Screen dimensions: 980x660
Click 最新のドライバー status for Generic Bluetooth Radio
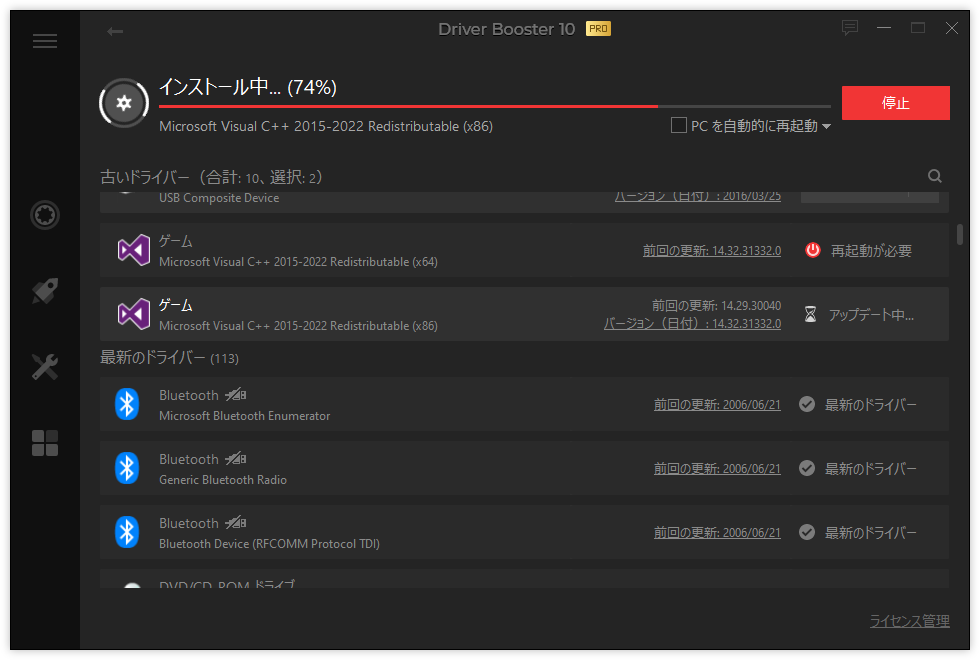(871, 469)
